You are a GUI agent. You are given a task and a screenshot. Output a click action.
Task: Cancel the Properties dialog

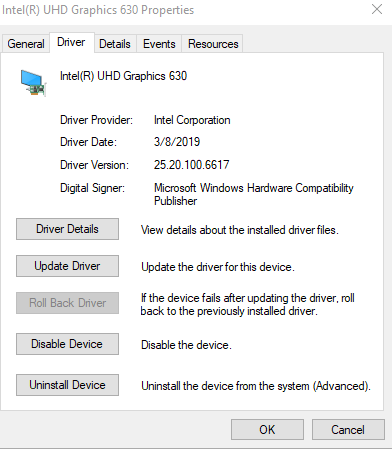[x=348, y=430]
